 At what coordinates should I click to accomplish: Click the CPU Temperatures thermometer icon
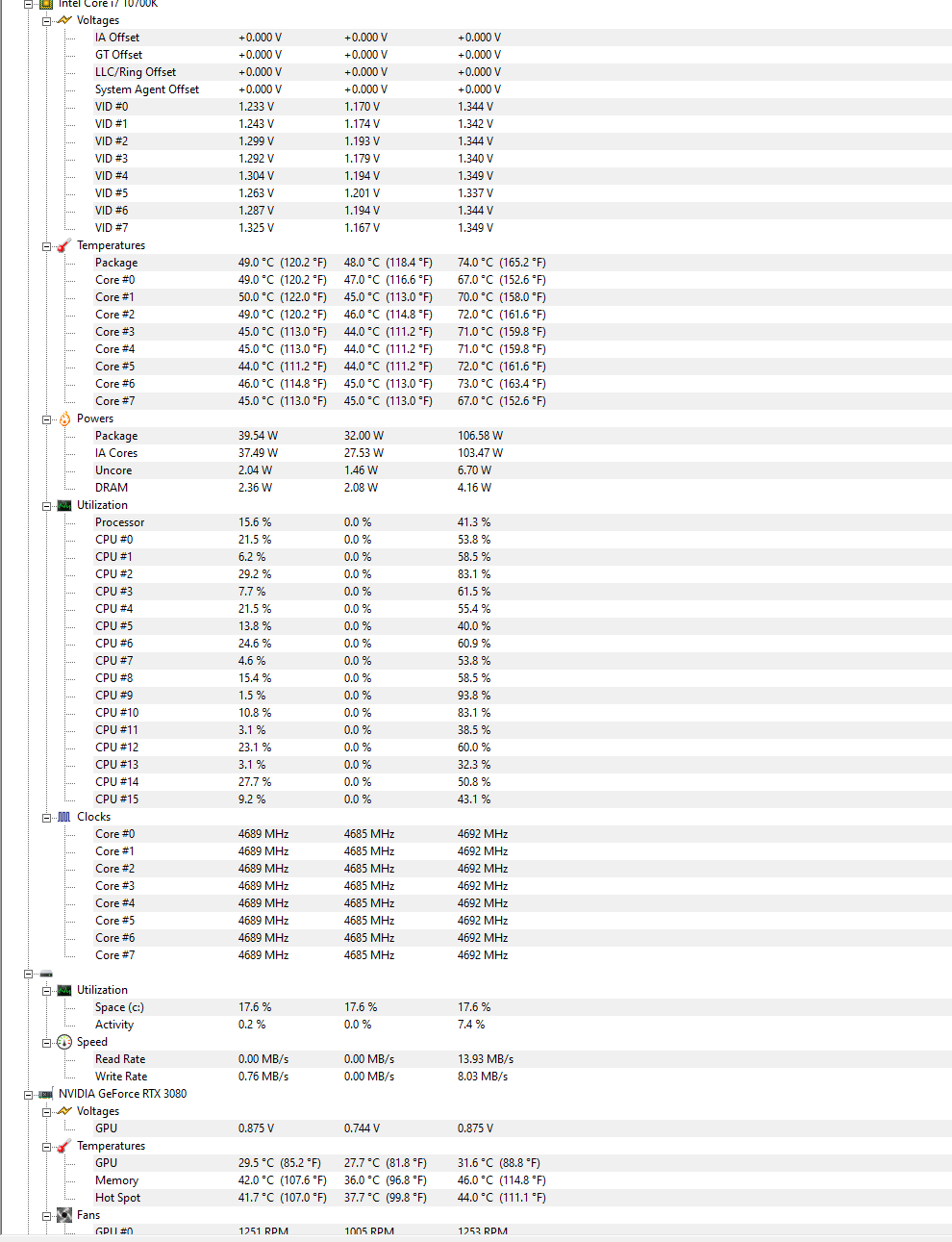(x=64, y=245)
